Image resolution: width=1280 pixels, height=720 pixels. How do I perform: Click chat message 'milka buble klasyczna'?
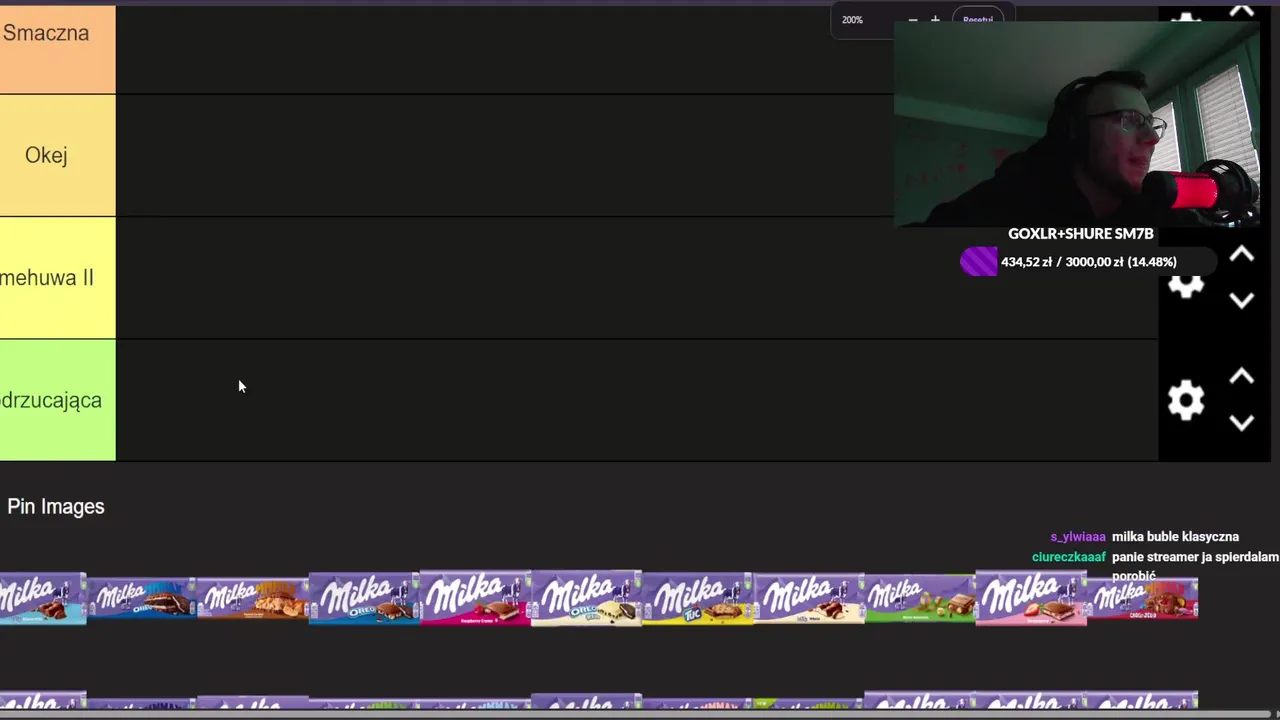(1175, 537)
